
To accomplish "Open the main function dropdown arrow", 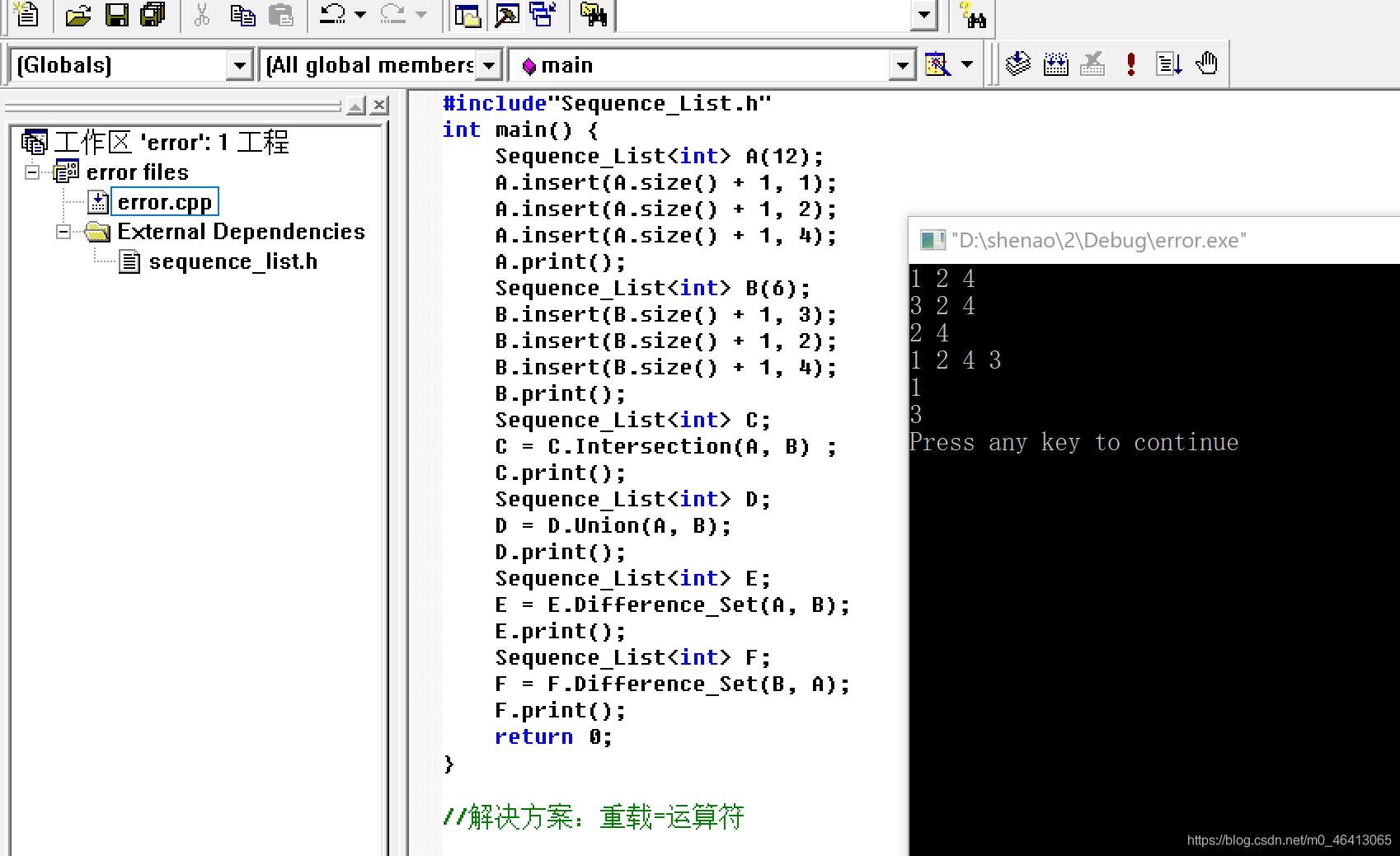I will (x=903, y=65).
